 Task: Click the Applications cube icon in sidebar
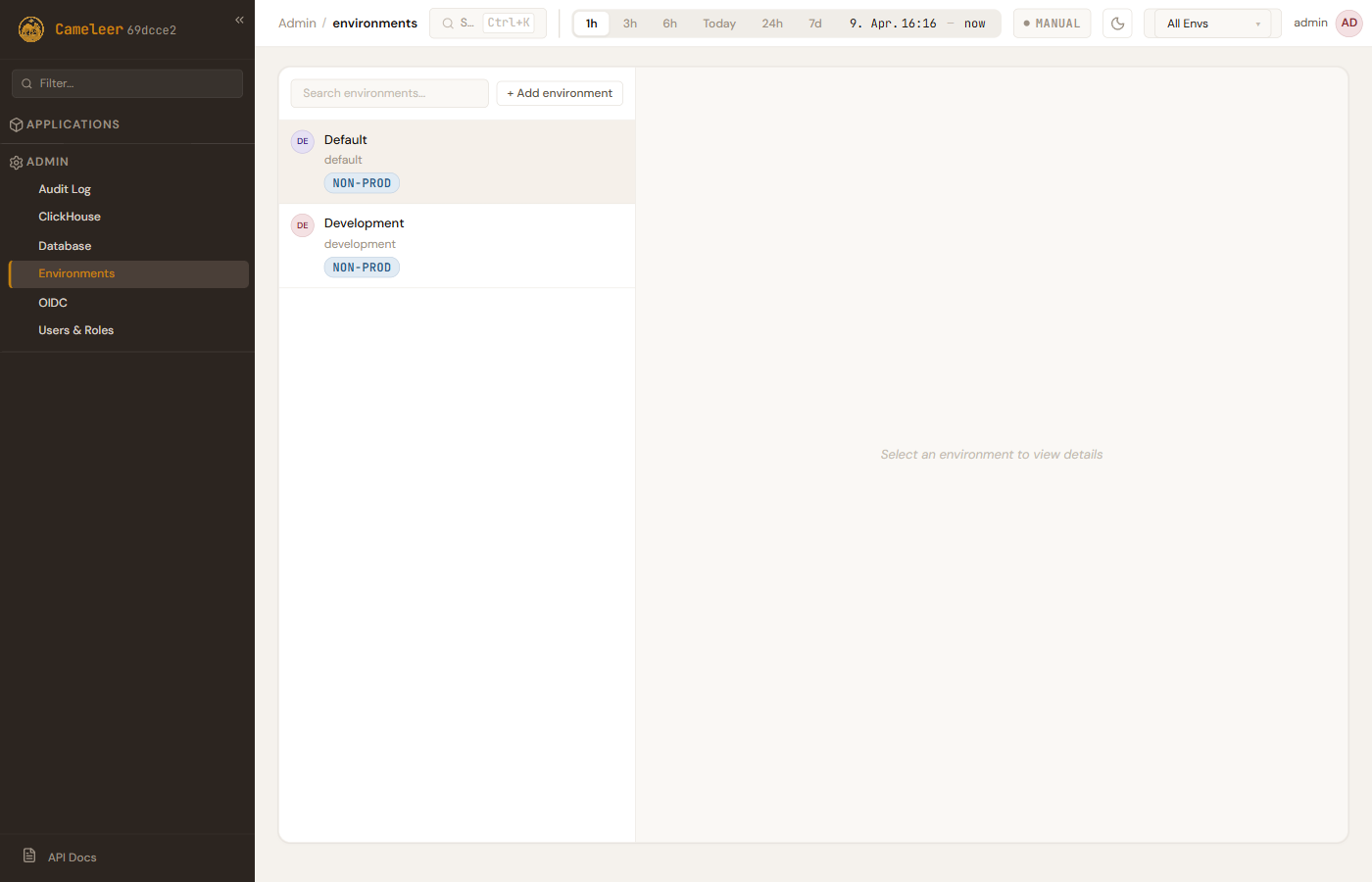click(16, 125)
